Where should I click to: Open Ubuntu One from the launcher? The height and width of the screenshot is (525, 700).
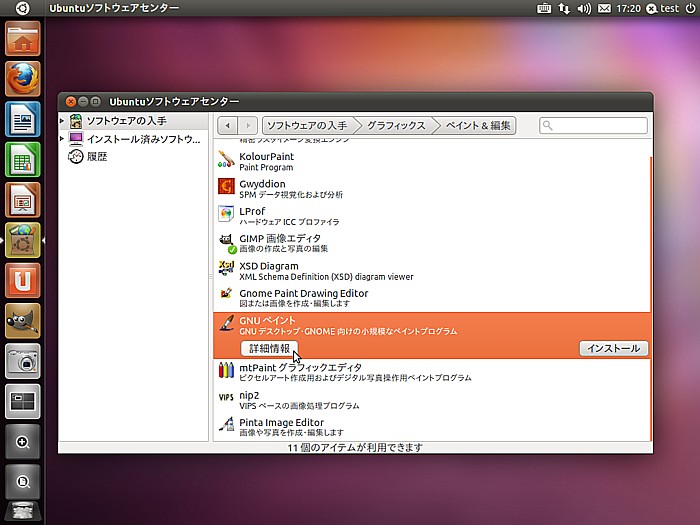coord(23,280)
